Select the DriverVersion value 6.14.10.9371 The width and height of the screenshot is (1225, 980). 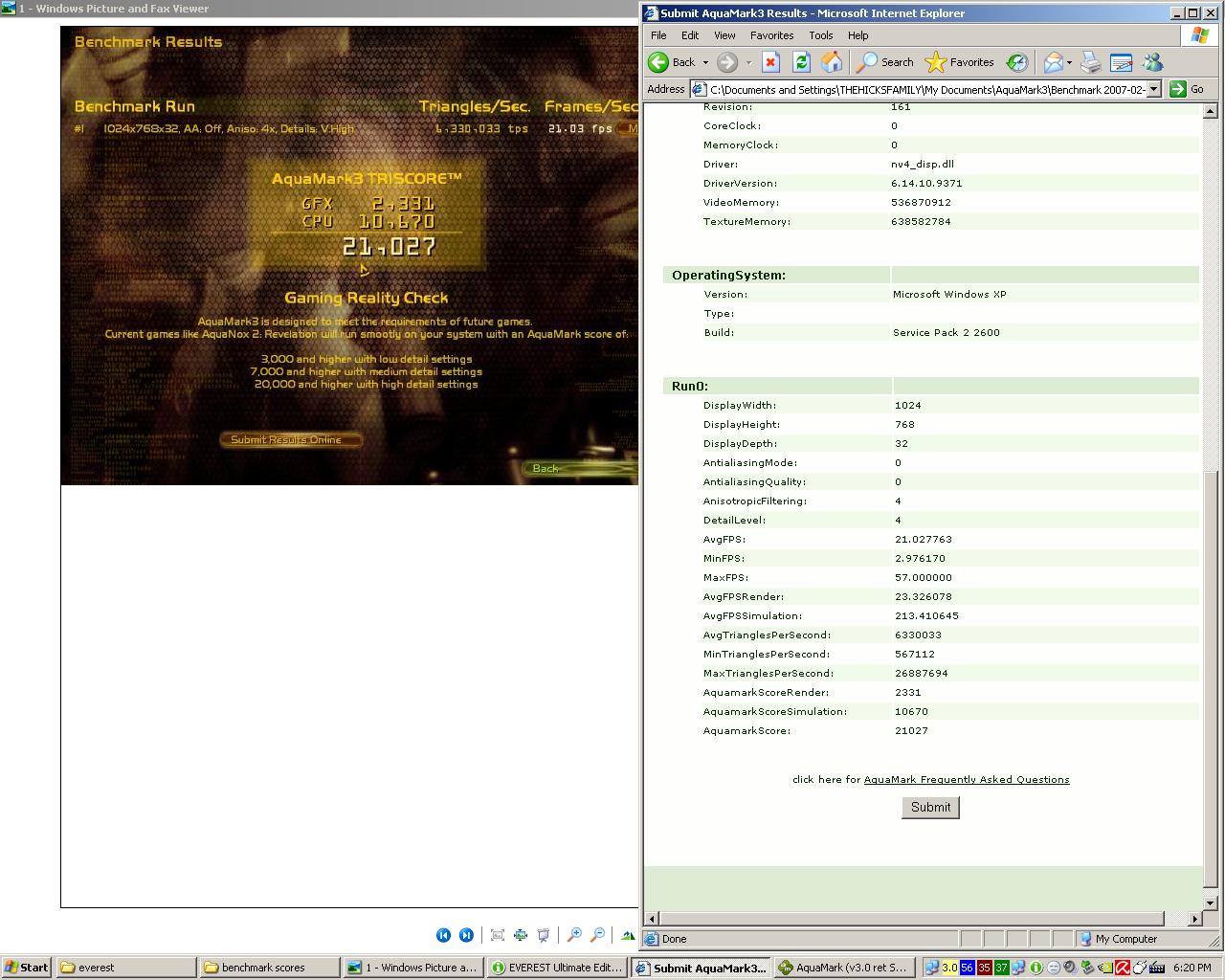coord(926,183)
